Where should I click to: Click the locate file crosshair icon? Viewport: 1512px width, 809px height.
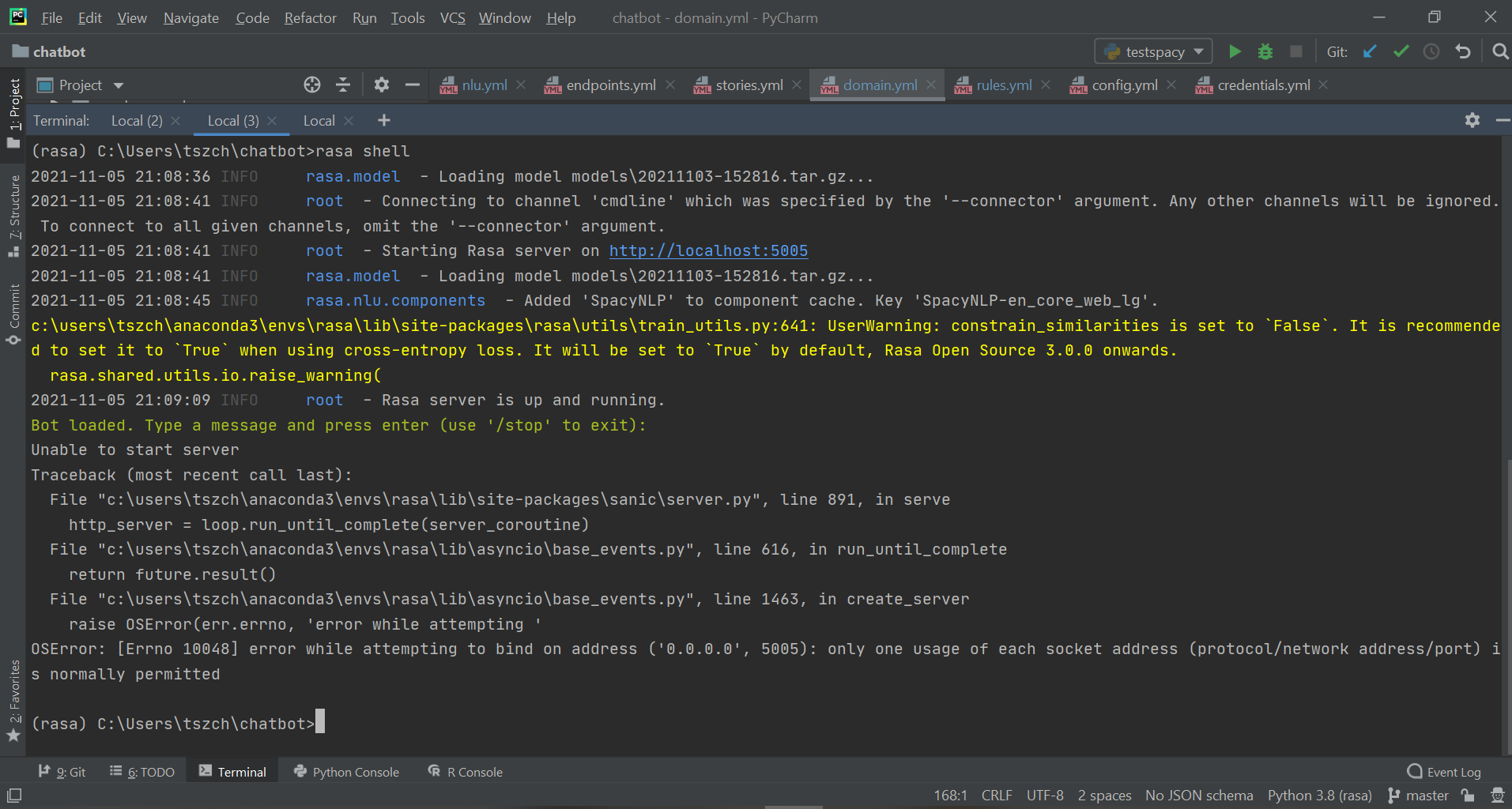pyautogui.click(x=312, y=85)
